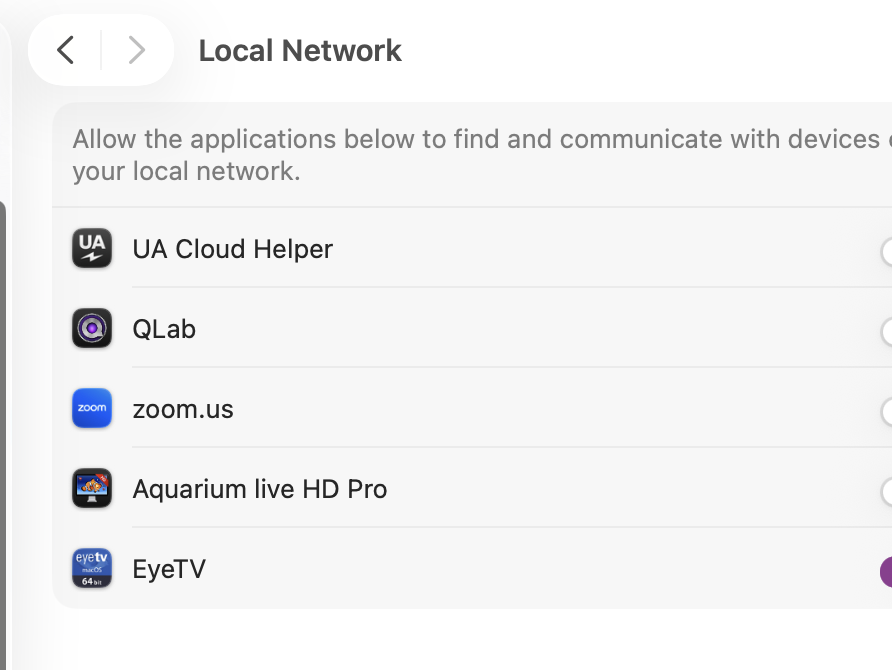Disable local network access for EyeTV

click(x=886, y=572)
